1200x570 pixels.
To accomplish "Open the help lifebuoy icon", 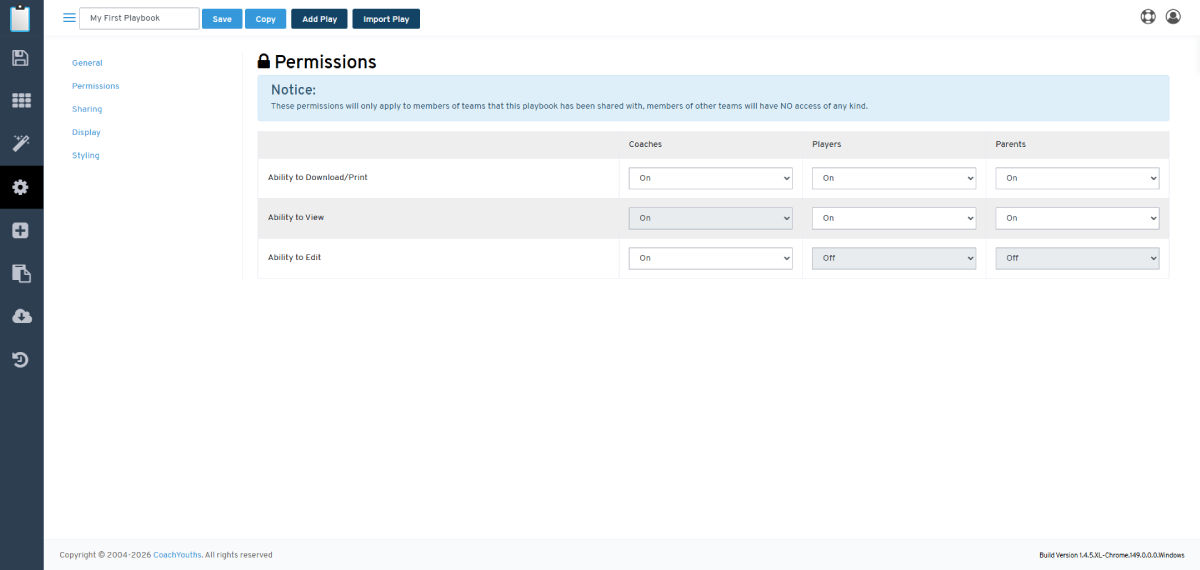I will coord(1148,17).
